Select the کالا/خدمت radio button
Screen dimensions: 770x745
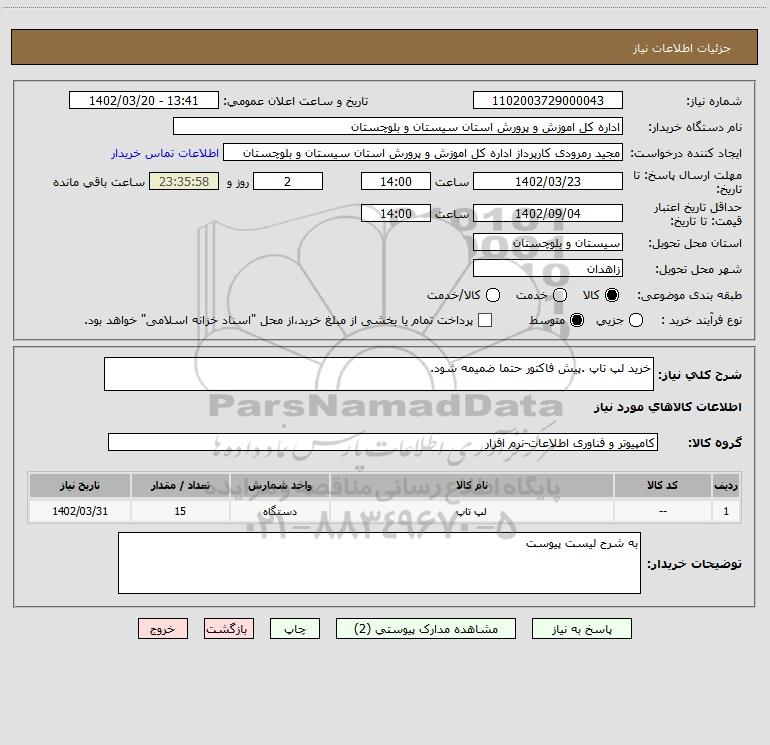point(493,295)
